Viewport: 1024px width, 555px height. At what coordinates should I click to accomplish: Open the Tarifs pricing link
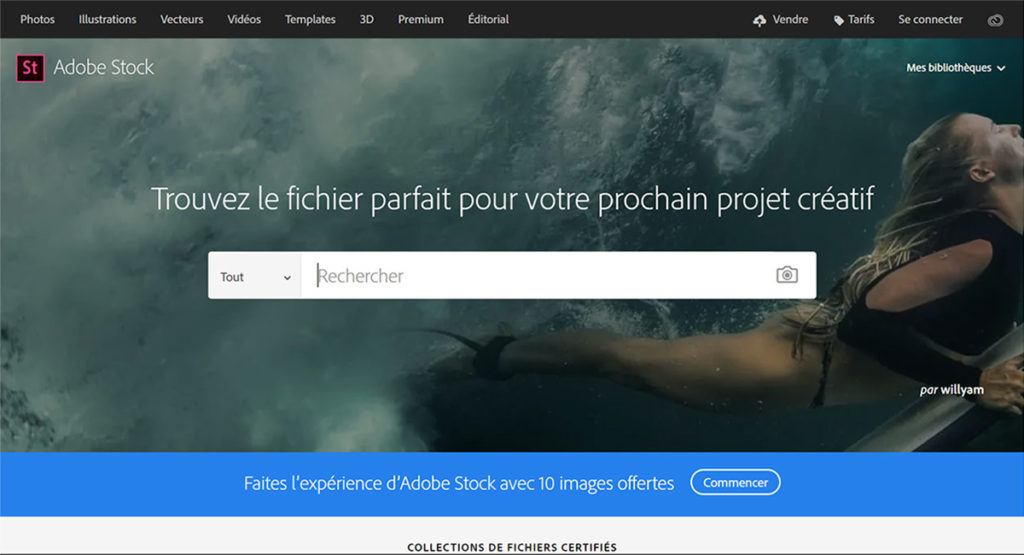click(861, 20)
